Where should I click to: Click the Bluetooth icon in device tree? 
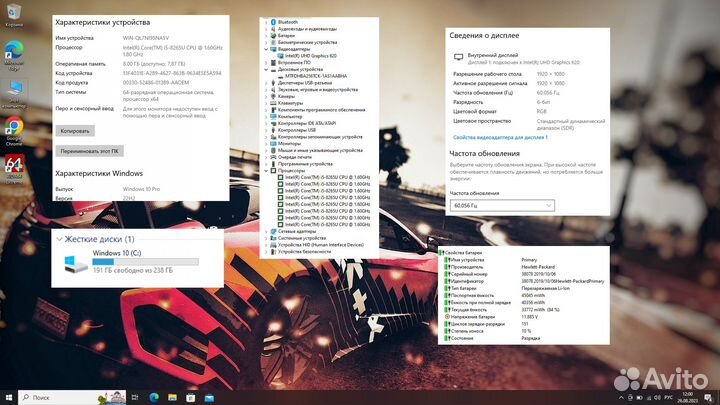[x=273, y=22]
